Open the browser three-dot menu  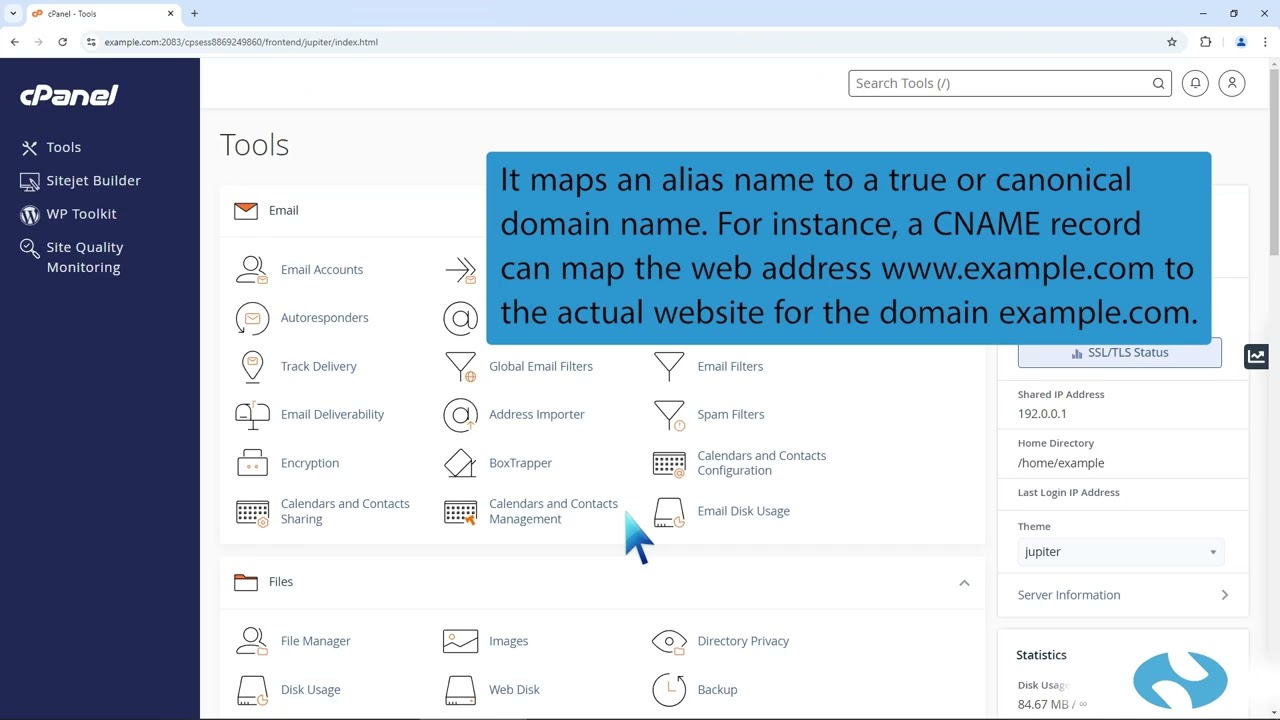click(1266, 42)
